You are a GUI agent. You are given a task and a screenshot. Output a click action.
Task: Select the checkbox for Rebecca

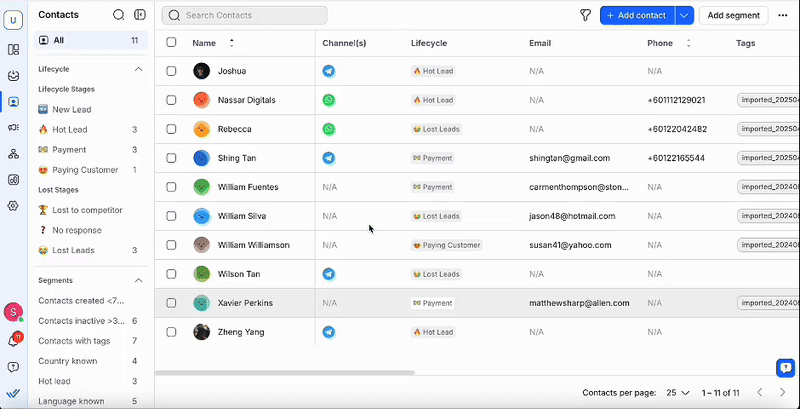point(171,130)
